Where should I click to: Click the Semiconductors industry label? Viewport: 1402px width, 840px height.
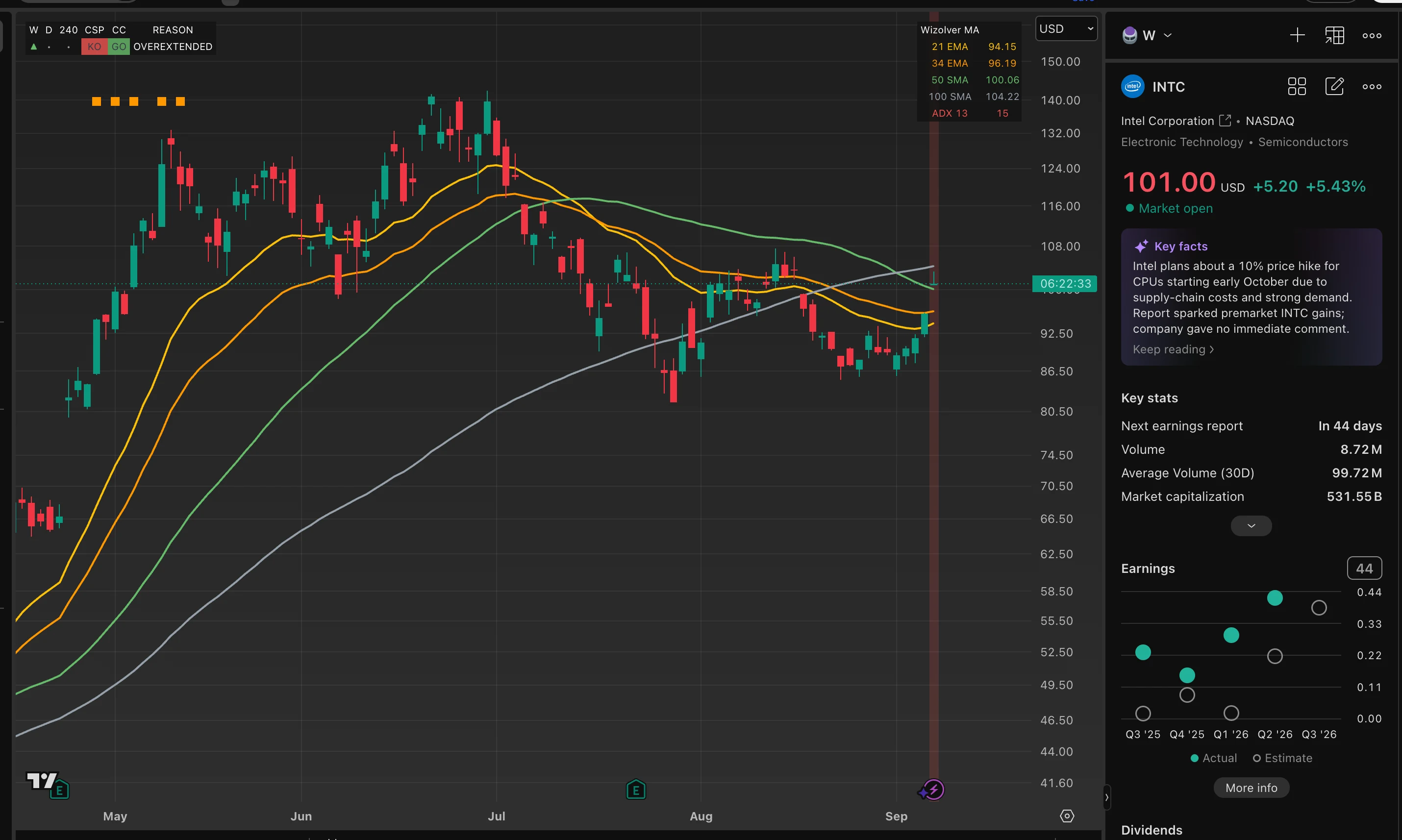1302,142
